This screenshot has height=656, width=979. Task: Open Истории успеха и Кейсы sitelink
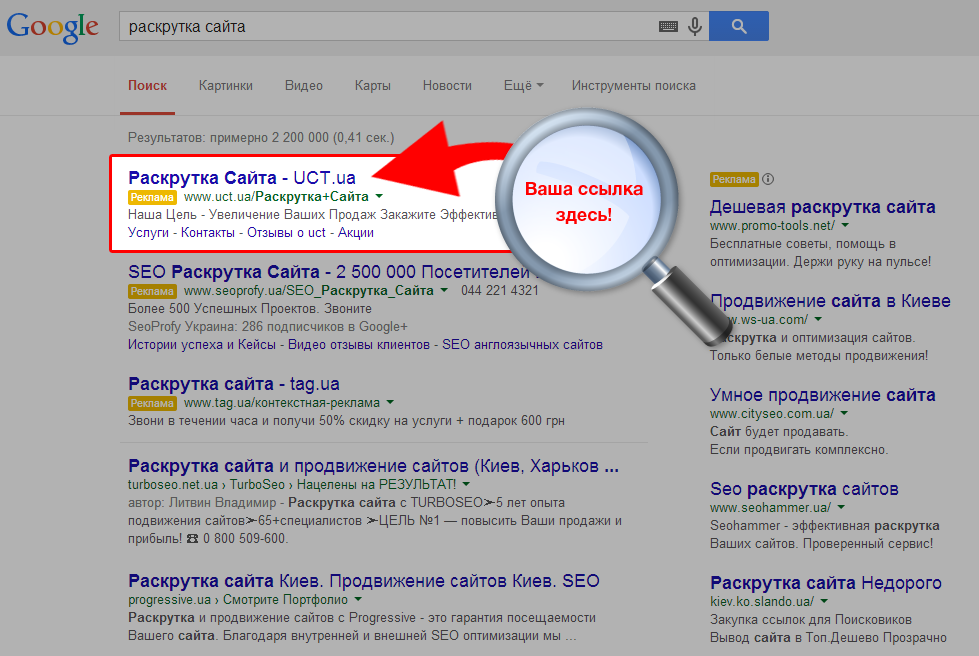click(x=202, y=345)
